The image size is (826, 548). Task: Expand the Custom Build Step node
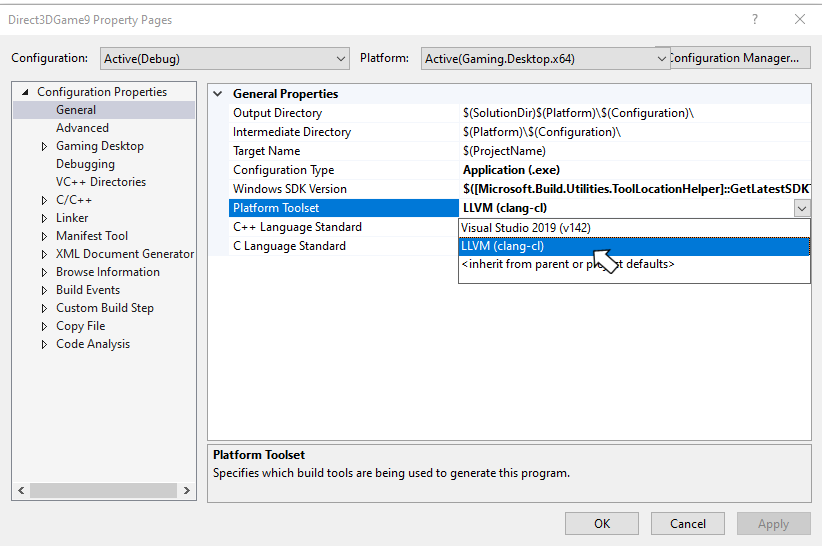point(44,308)
